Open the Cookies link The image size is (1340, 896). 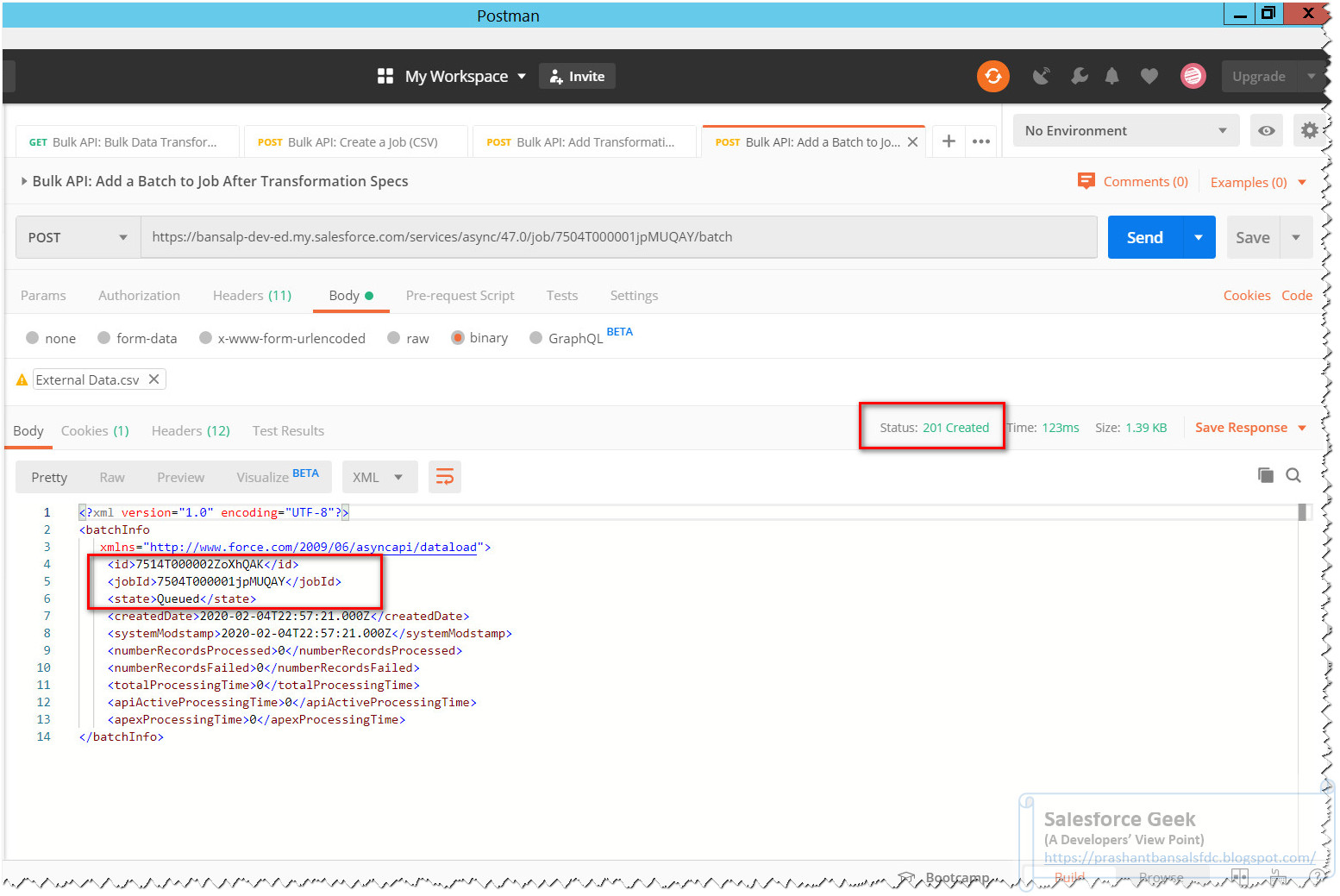tap(1247, 295)
